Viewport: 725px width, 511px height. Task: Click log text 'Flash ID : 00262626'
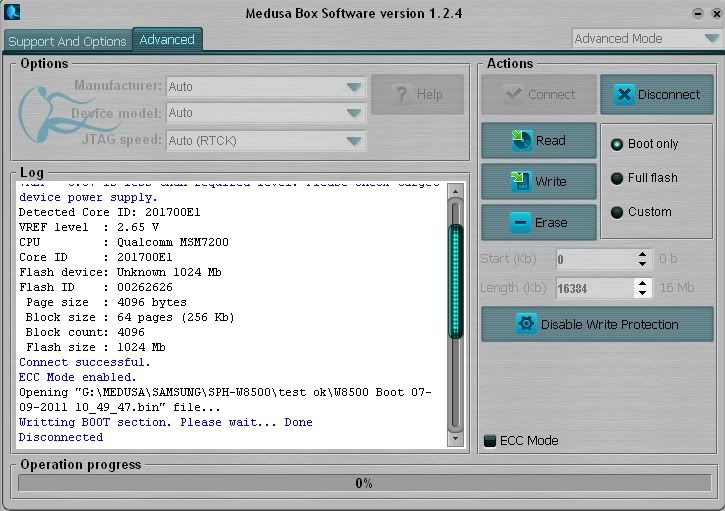pos(96,287)
